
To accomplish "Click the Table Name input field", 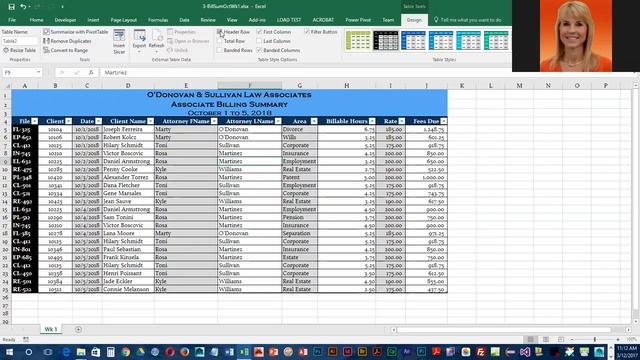I will click(x=19, y=41).
